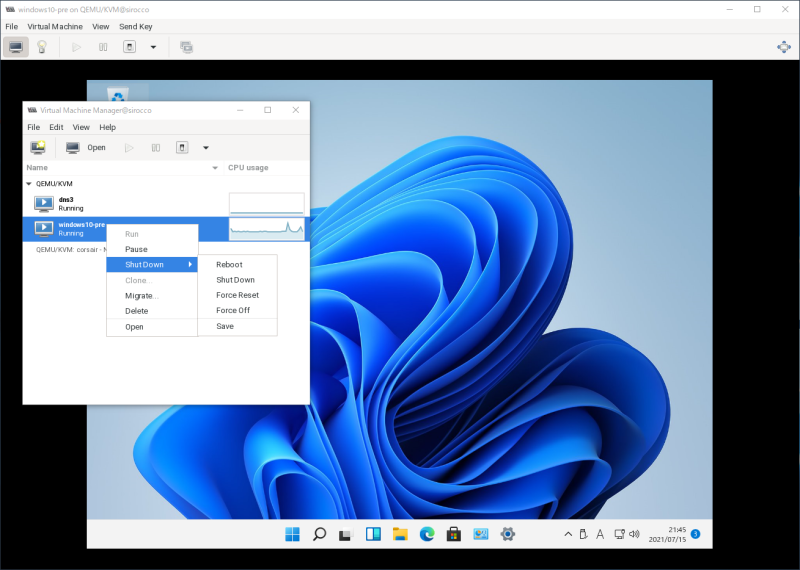Open viewer toolbar shutdown options dropdown arrow

click(153, 47)
